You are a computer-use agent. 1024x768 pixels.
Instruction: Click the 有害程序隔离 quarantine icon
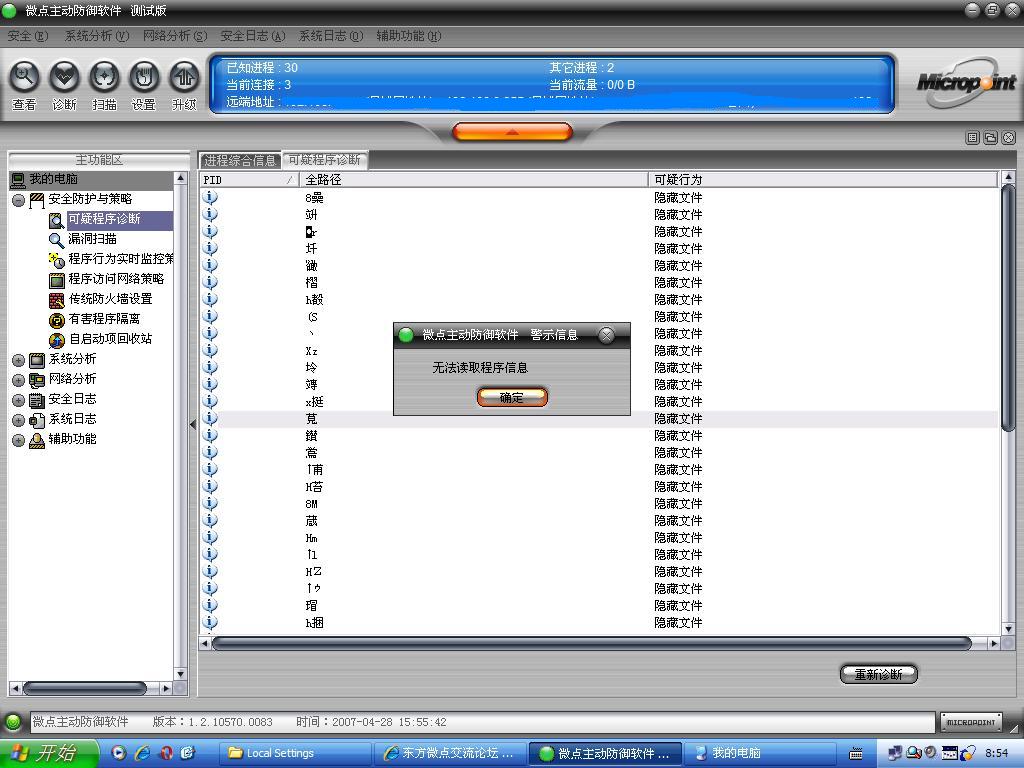click(x=57, y=320)
